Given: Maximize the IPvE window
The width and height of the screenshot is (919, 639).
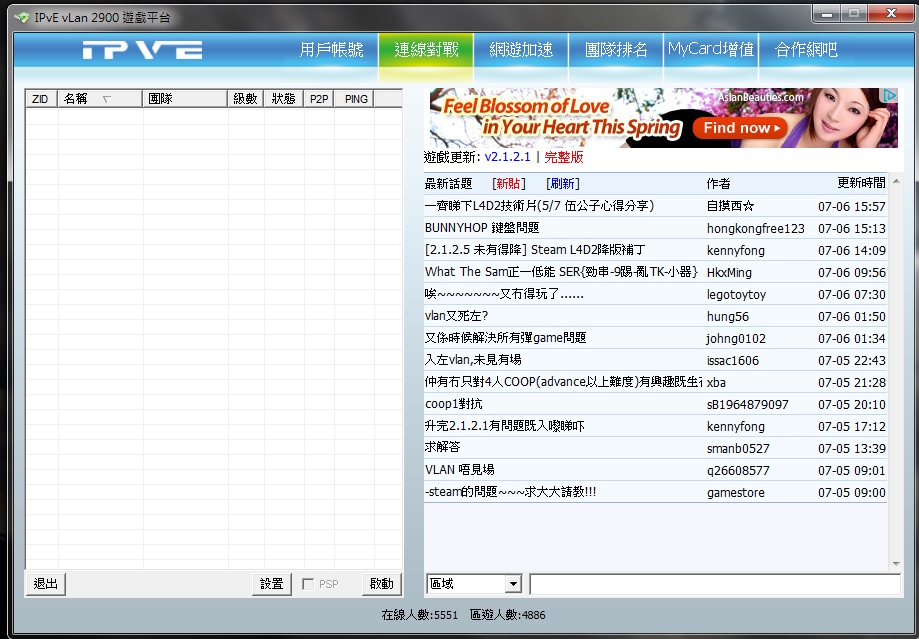Looking at the screenshot, I should click(853, 14).
